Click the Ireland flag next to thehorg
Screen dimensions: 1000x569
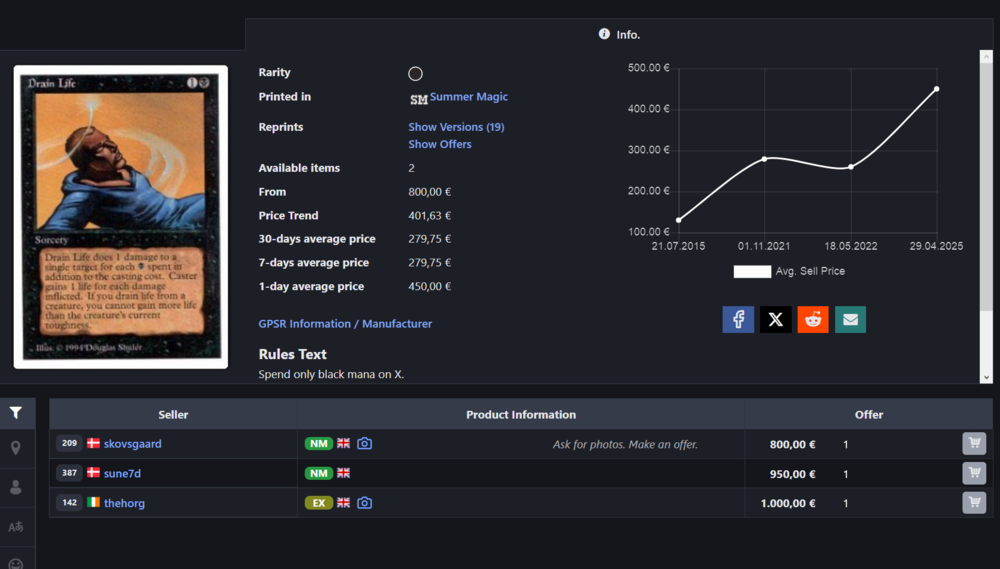(x=93, y=502)
